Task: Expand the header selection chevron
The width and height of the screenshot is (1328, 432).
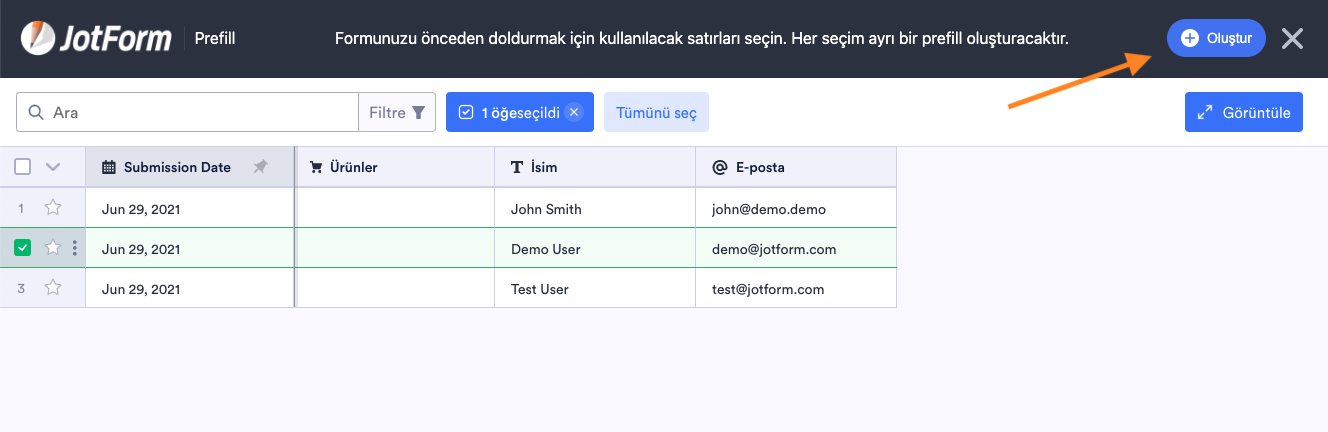Action: click(x=54, y=167)
